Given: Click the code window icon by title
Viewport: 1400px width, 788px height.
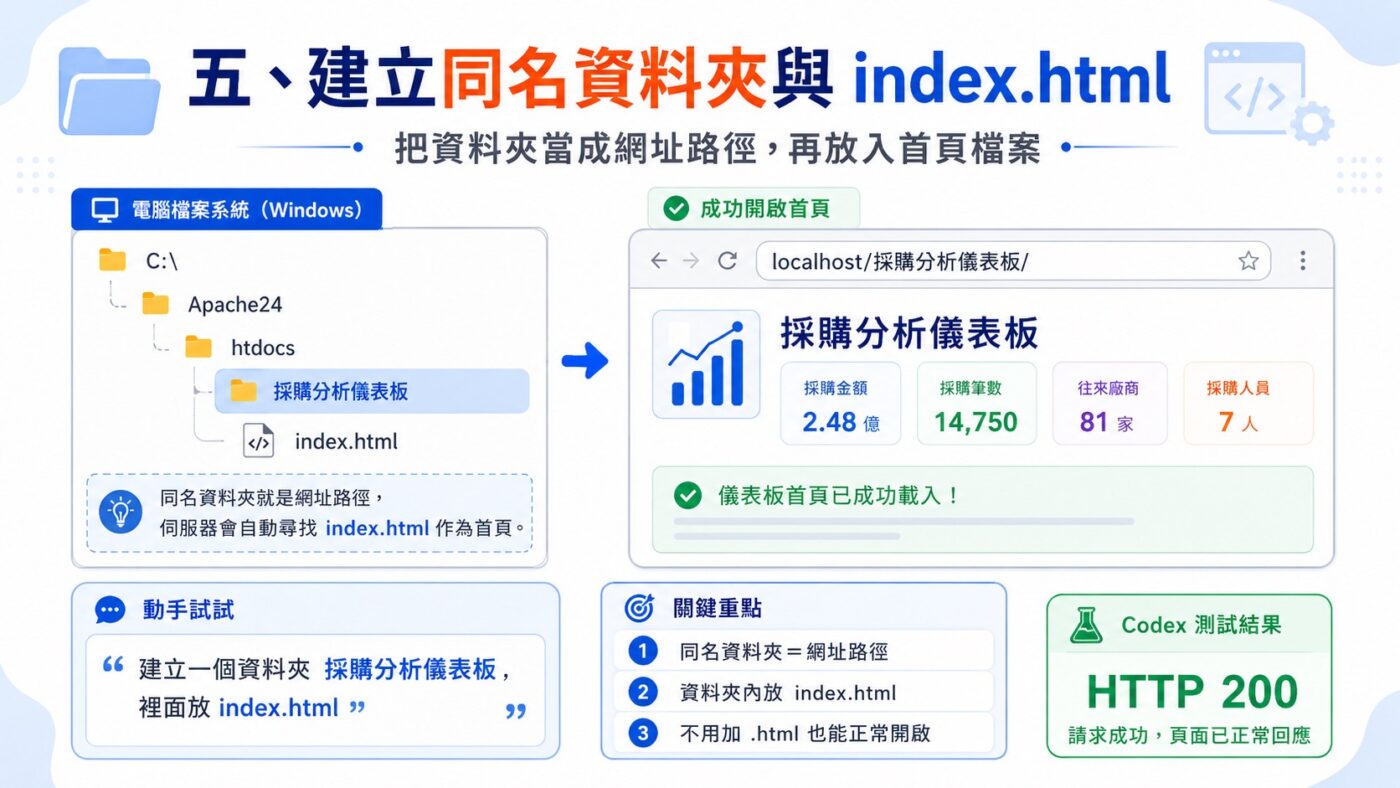Looking at the screenshot, I should click(1253, 88).
